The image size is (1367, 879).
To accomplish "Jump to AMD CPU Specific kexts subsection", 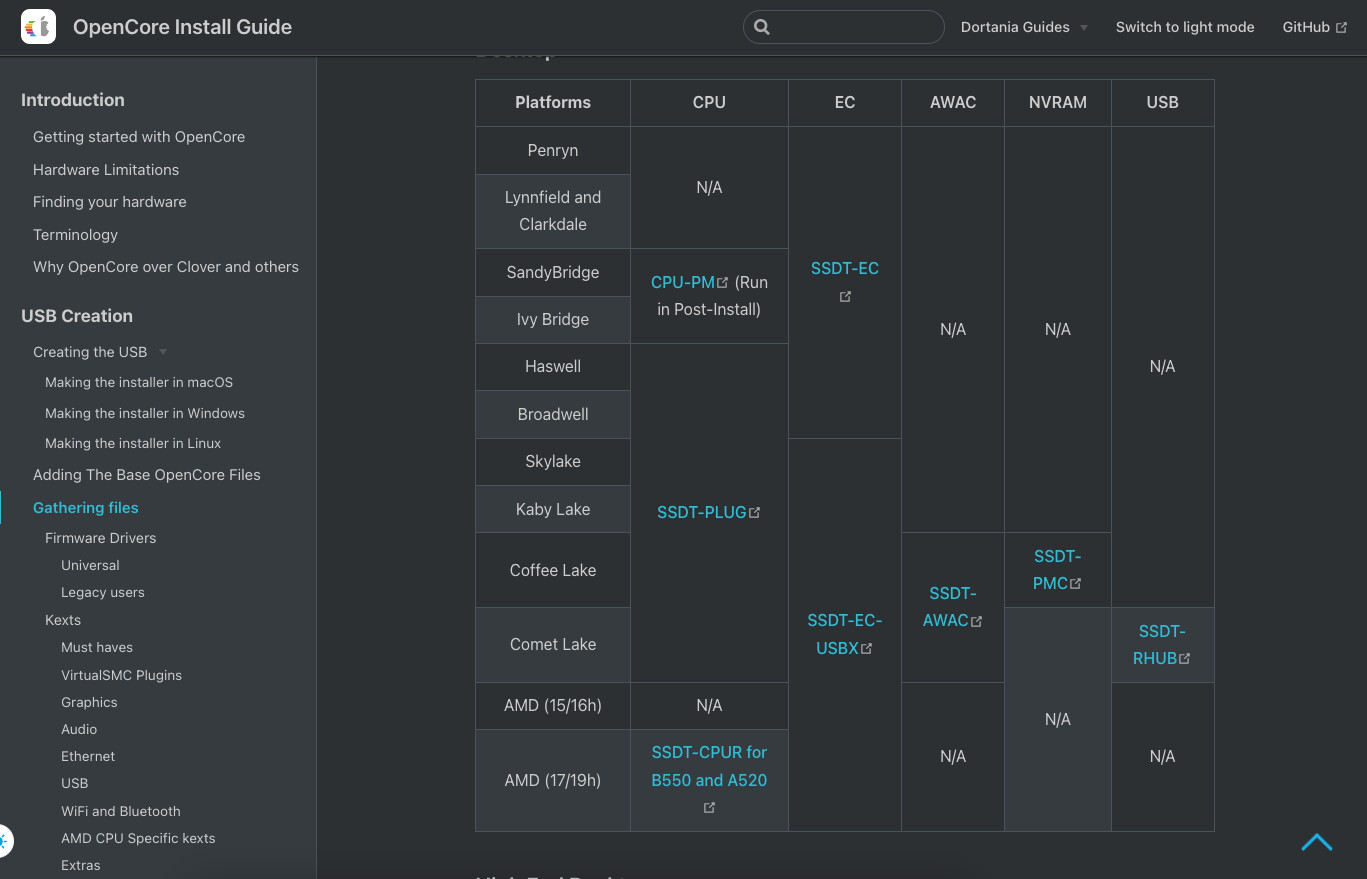I will point(138,838).
